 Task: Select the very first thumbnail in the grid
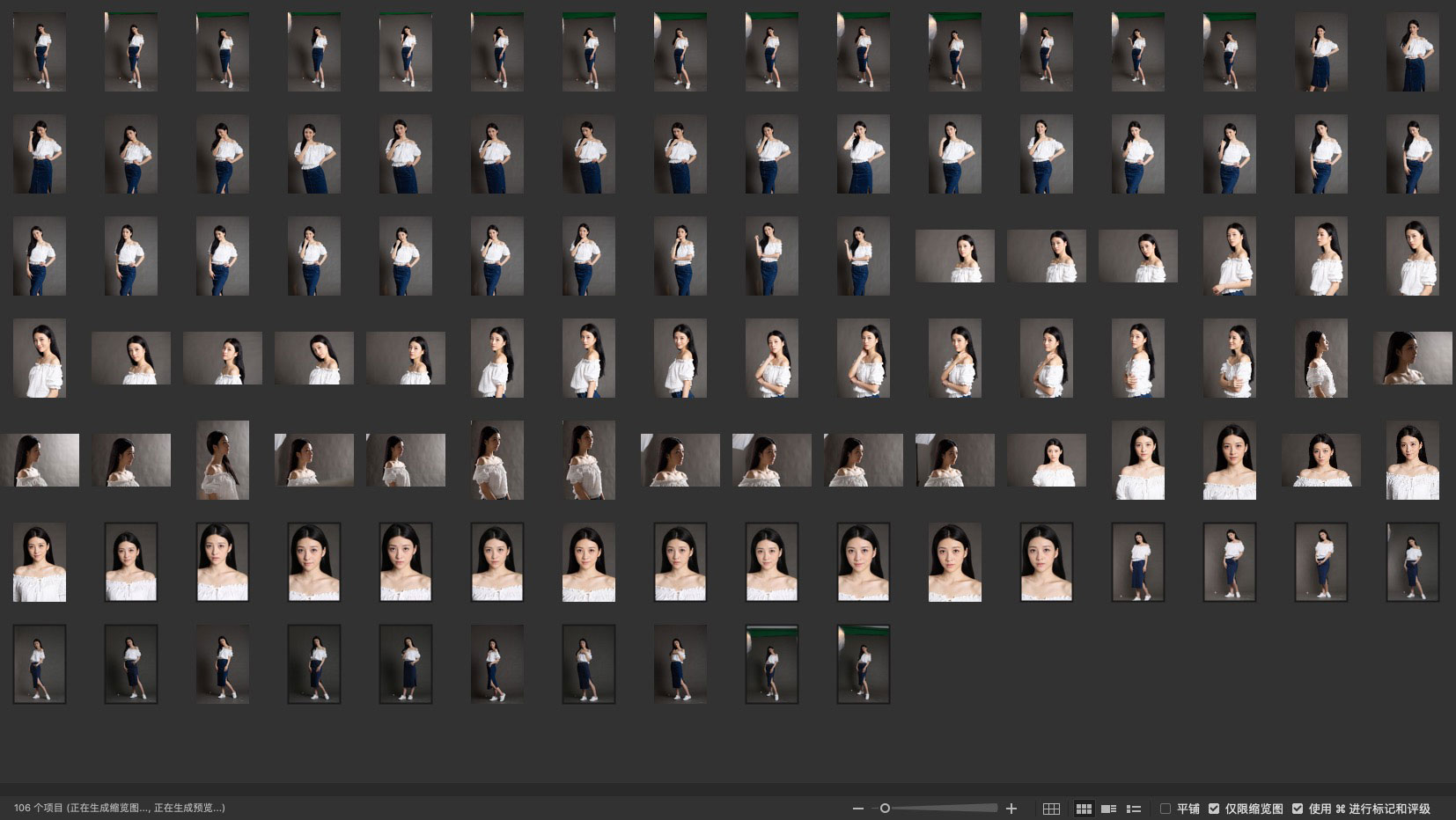coord(40,52)
